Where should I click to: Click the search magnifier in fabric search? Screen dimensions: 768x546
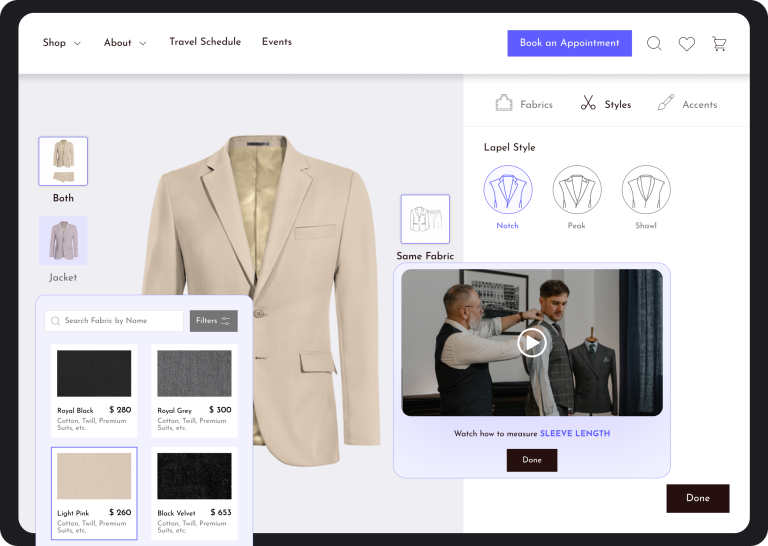pos(55,321)
